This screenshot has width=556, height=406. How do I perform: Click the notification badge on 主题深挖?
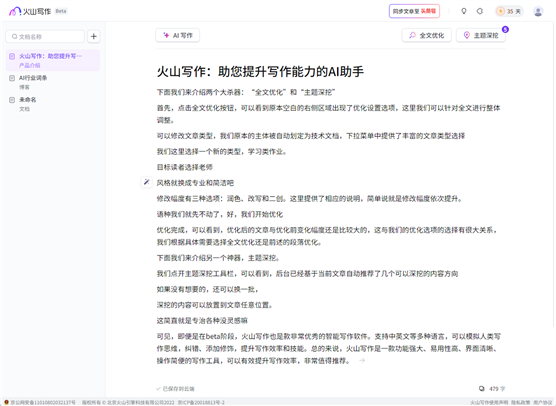[505, 29]
